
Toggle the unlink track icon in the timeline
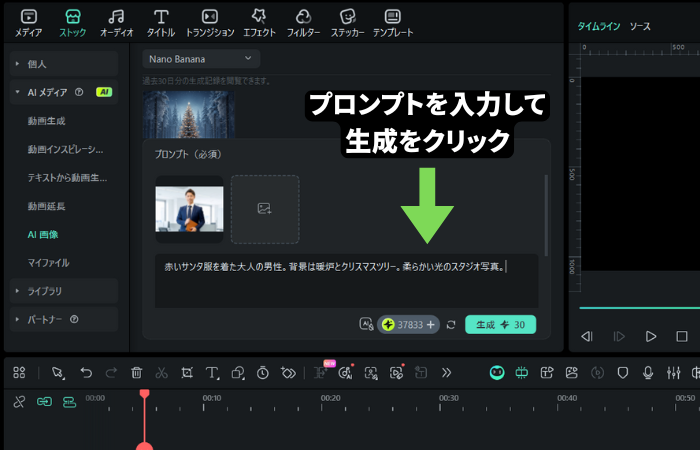pos(19,402)
